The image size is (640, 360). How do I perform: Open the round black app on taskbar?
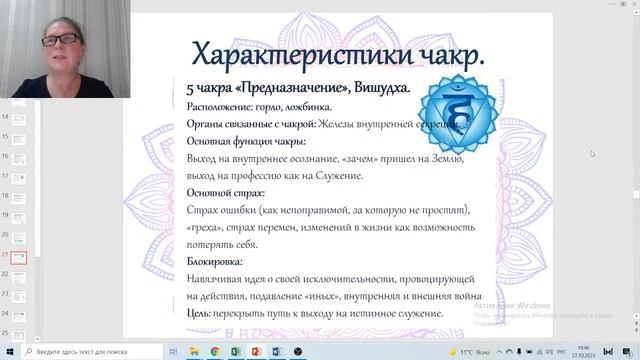click(x=298, y=351)
